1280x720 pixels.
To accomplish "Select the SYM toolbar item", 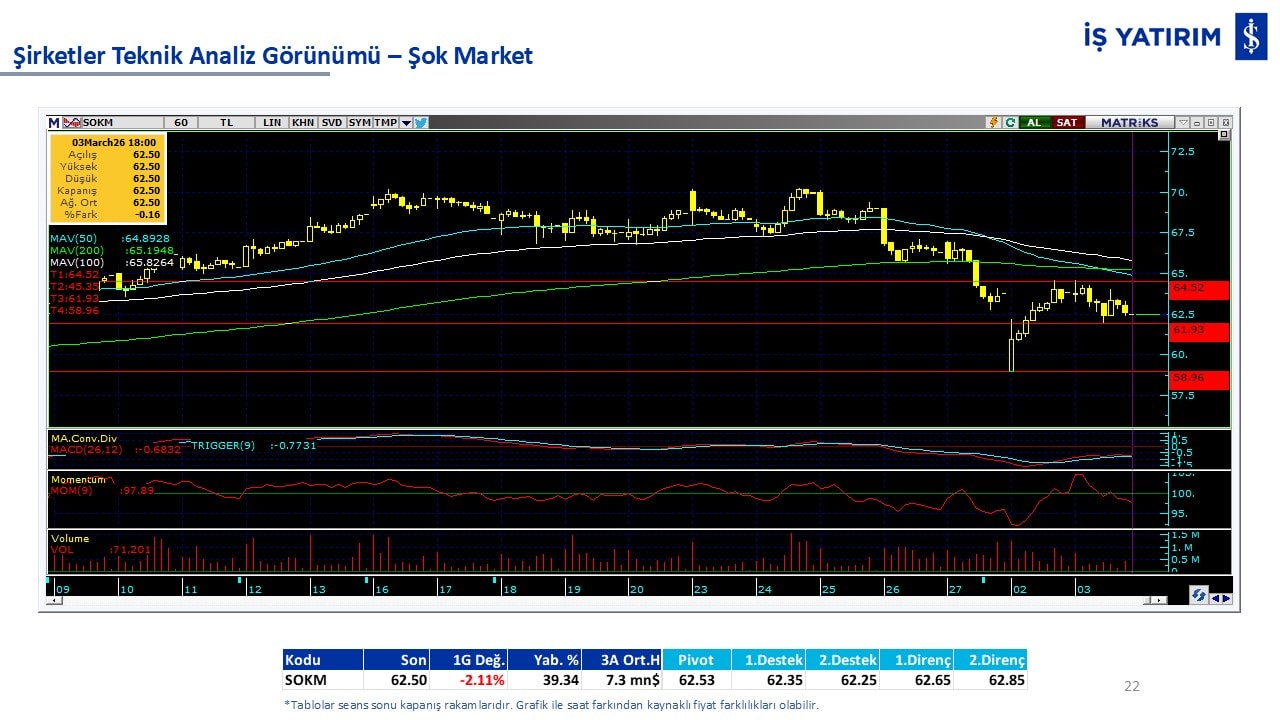I will coord(359,122).
